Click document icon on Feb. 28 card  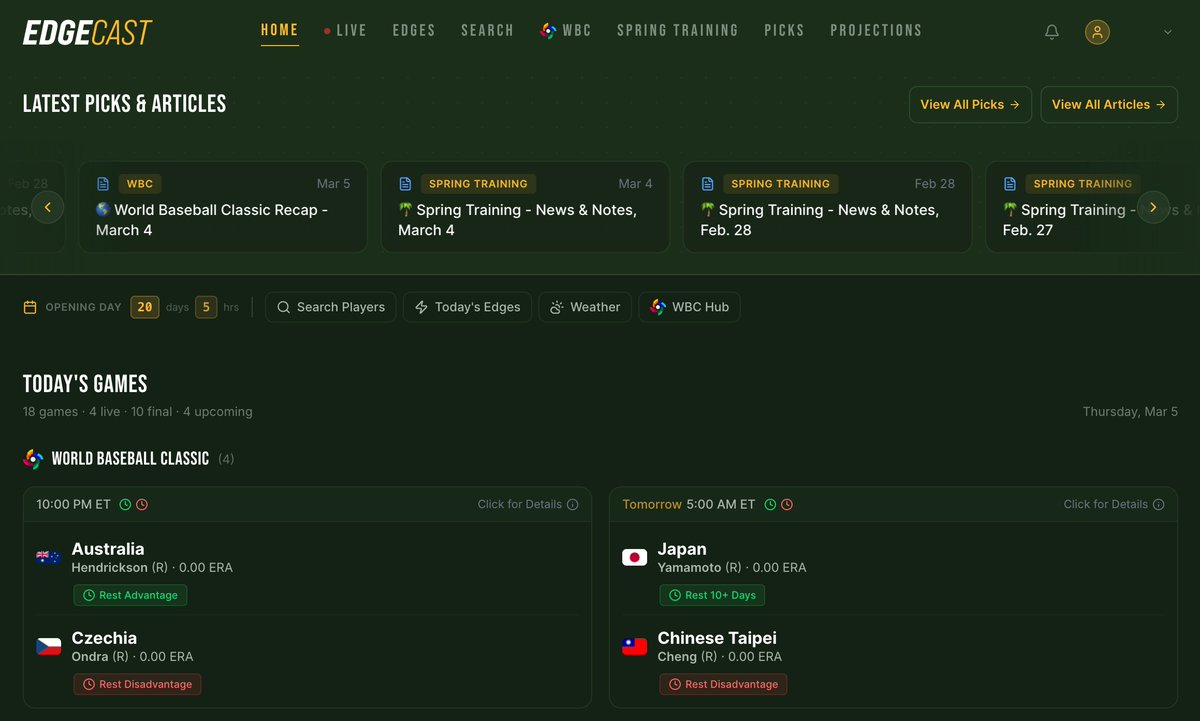(707, 184)
